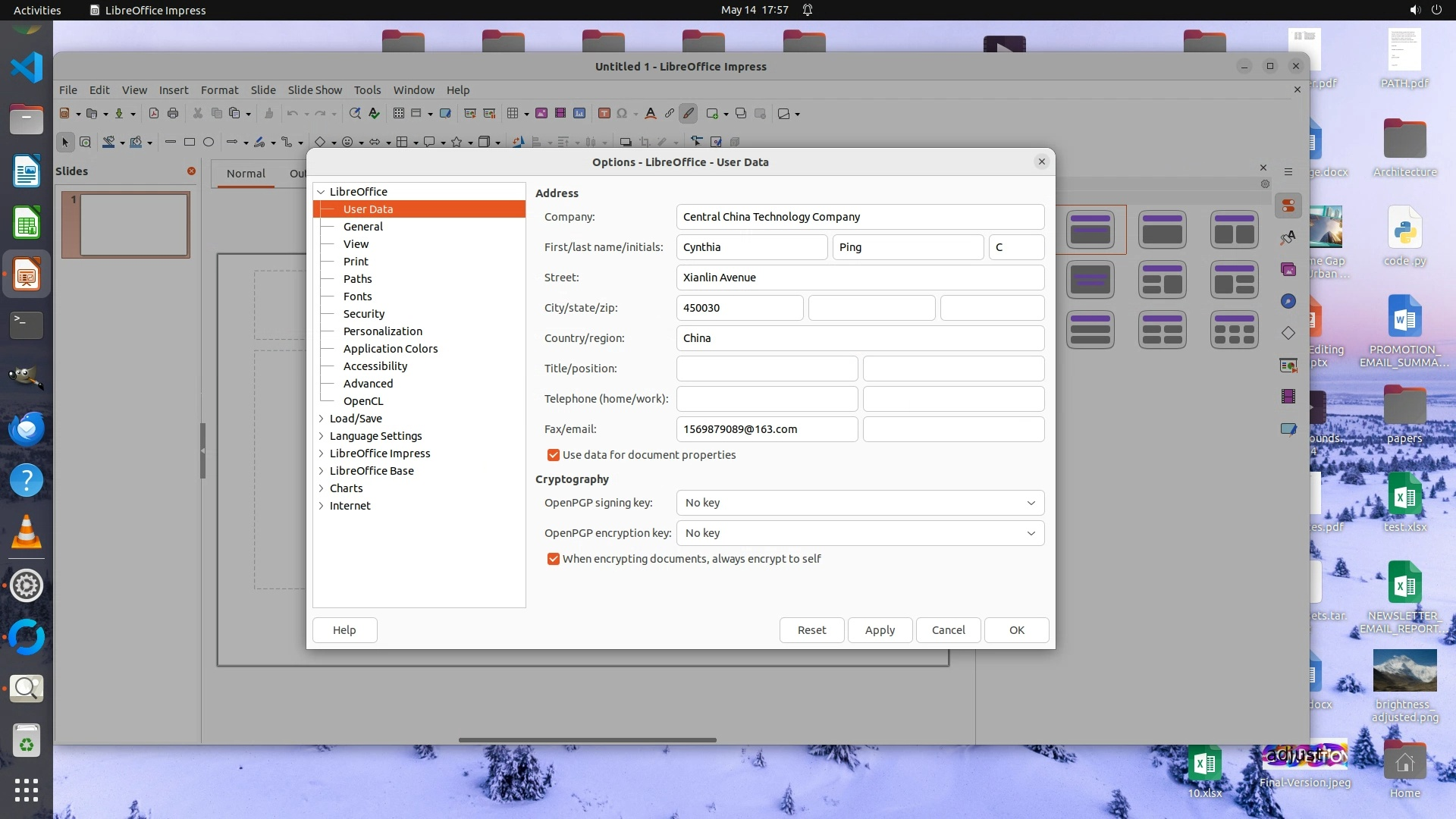This screenshot has width=1456, height=819.
Task: Toggle always encrypt to self checkbox
Action: tap(554, 559)
